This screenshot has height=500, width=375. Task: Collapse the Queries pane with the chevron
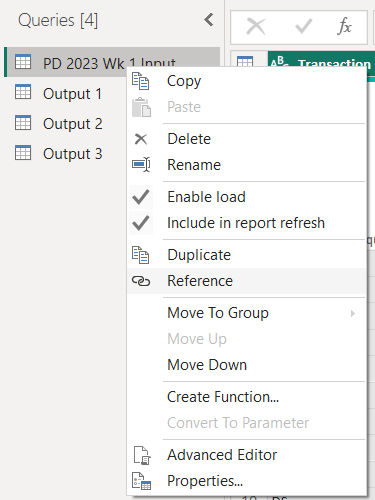(209, 20)
